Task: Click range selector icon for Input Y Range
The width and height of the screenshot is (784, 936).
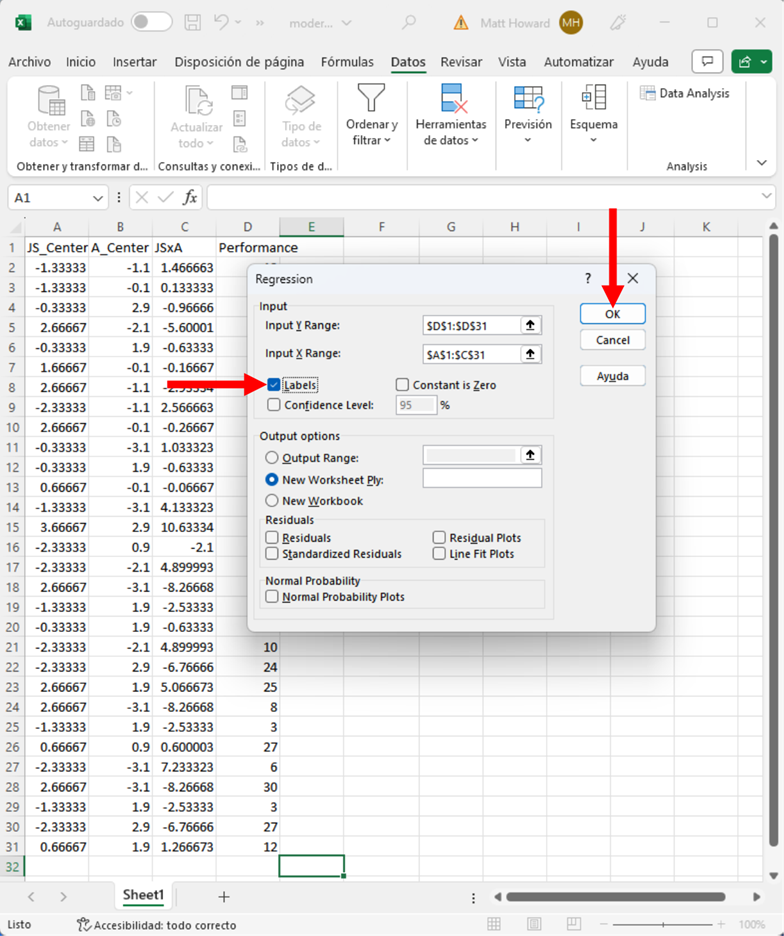Action: click(531, 325)
